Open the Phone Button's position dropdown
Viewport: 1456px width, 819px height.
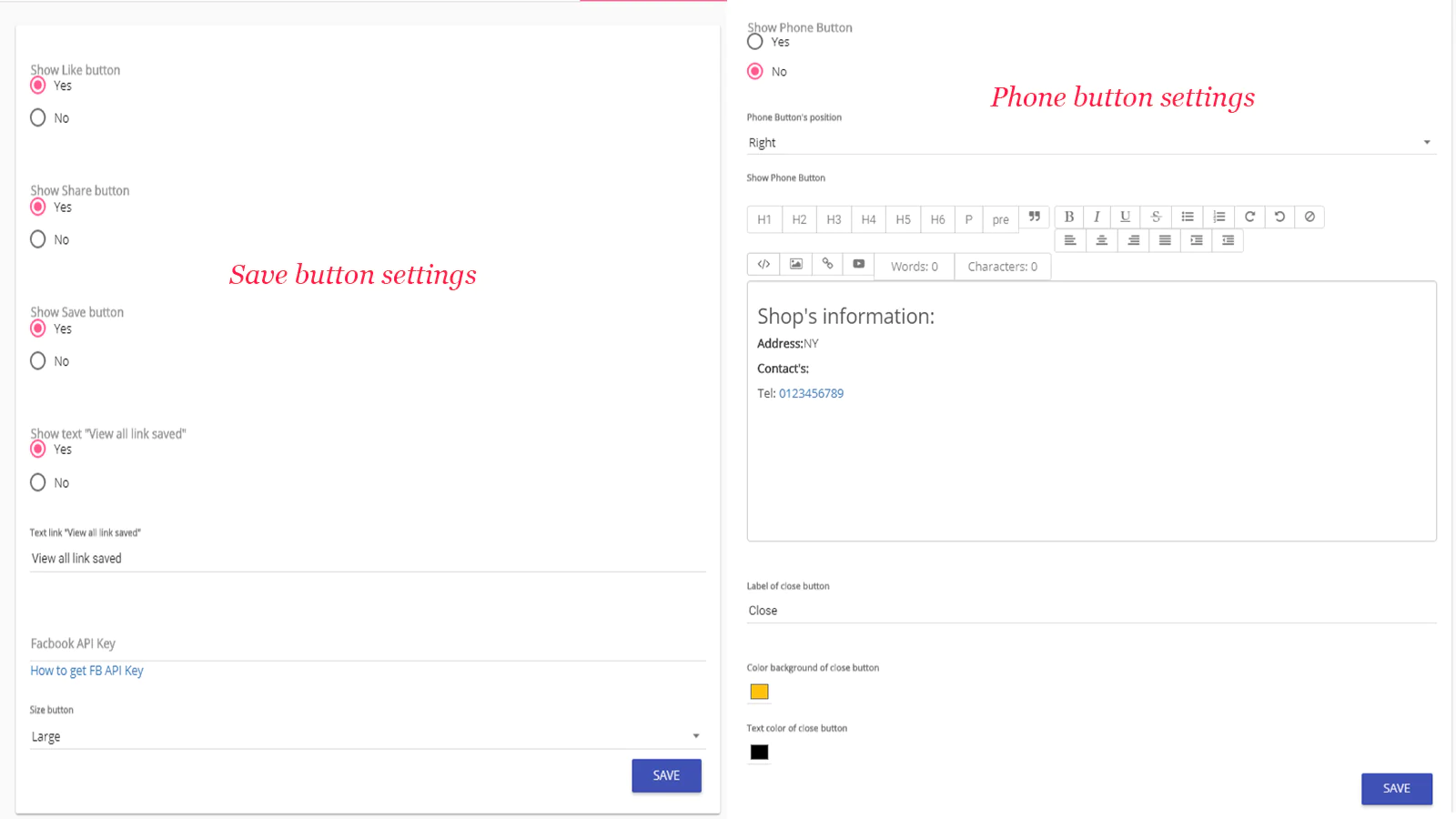1090,143
